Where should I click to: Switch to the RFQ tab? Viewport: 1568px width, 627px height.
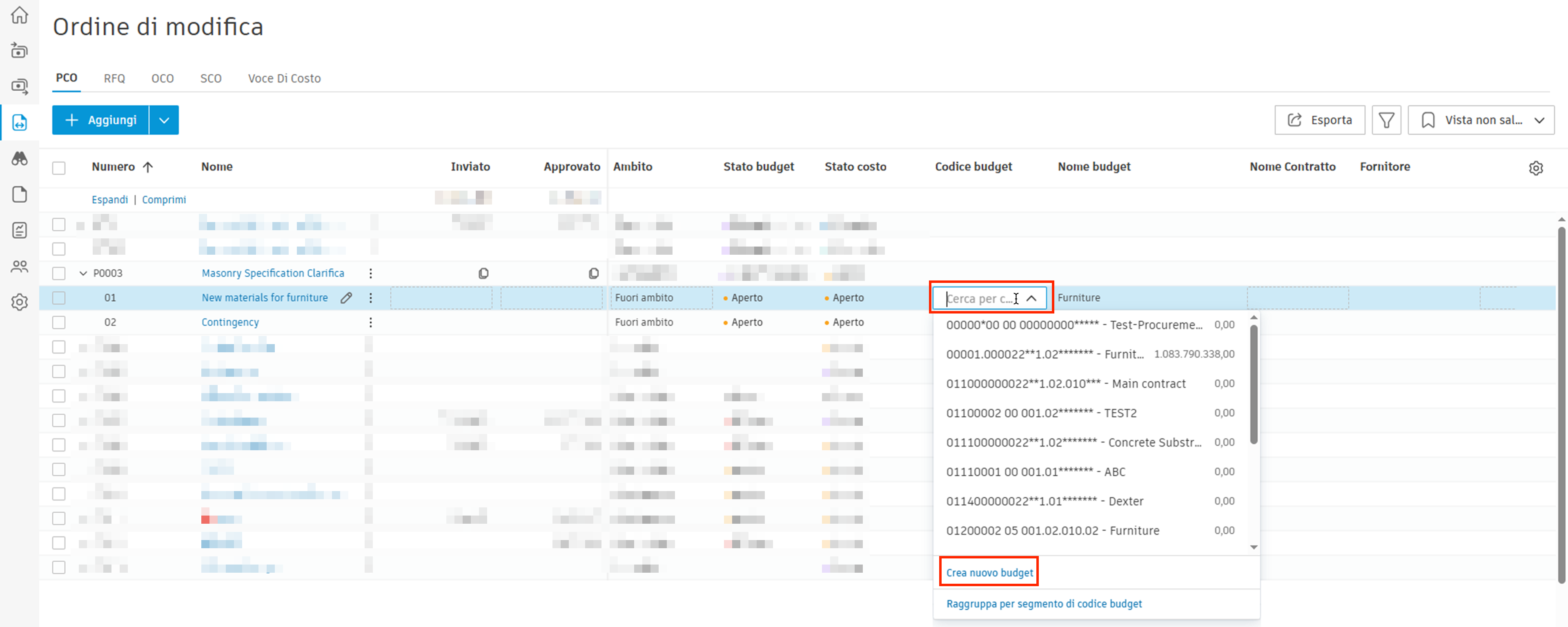114,78
